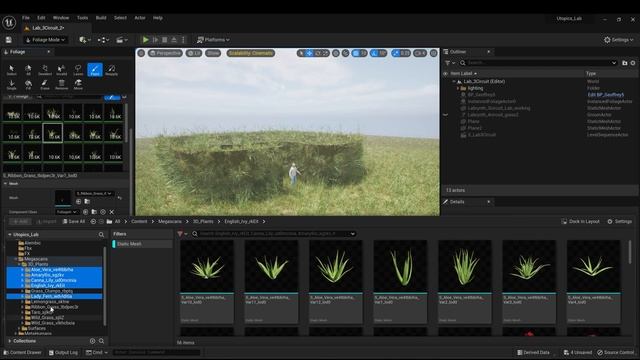
Task: Toggle the Outliner visibility eye column header
Action: (x=446, y=73)
